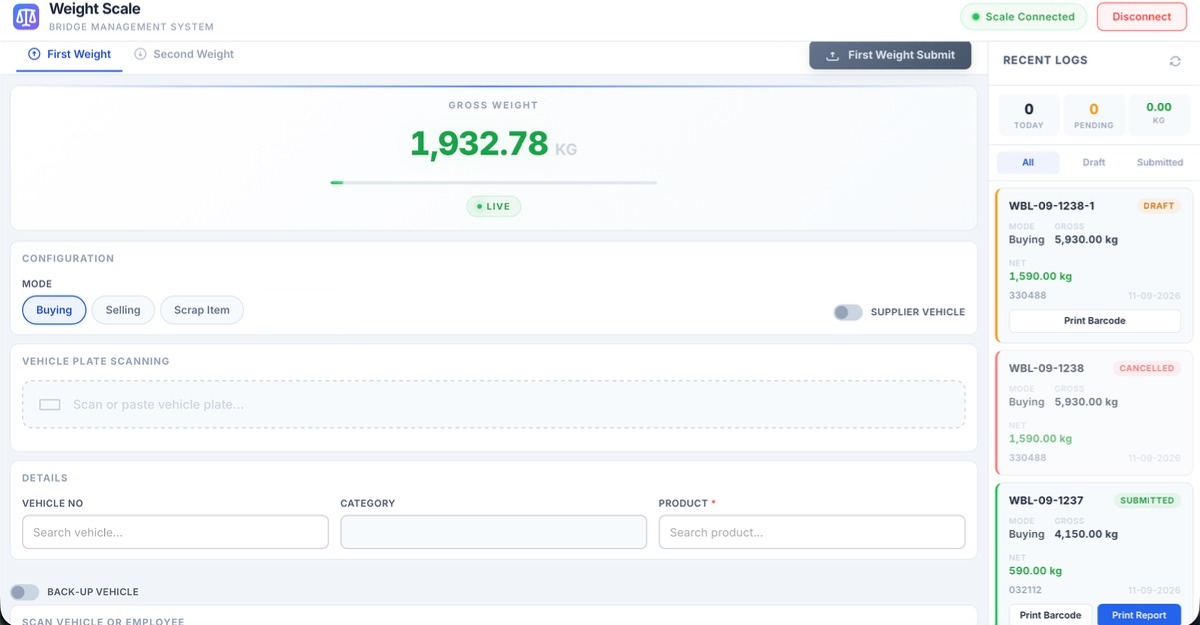Click the CANCELLED badge on WBL-09-1238
1200x625 pixels.
coord(1147,368)
